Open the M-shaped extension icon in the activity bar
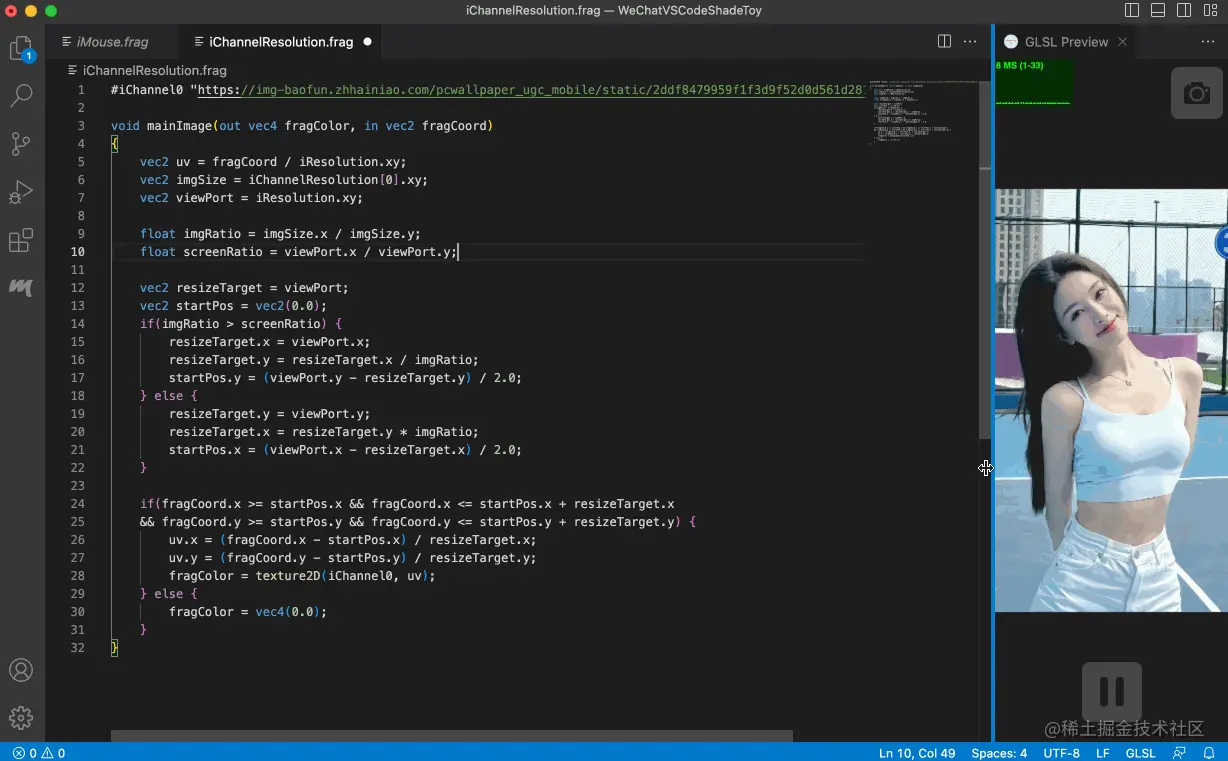 click(21, 288)
